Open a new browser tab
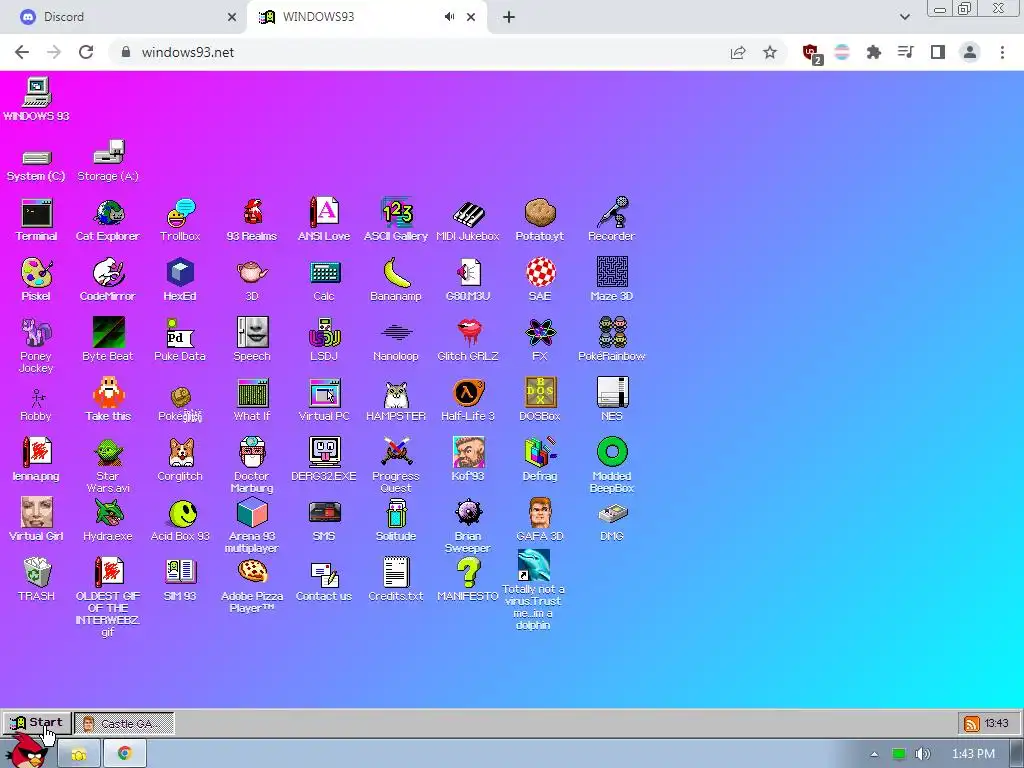Viewport: 1024px width, 768px height. (x=509, y=17)
